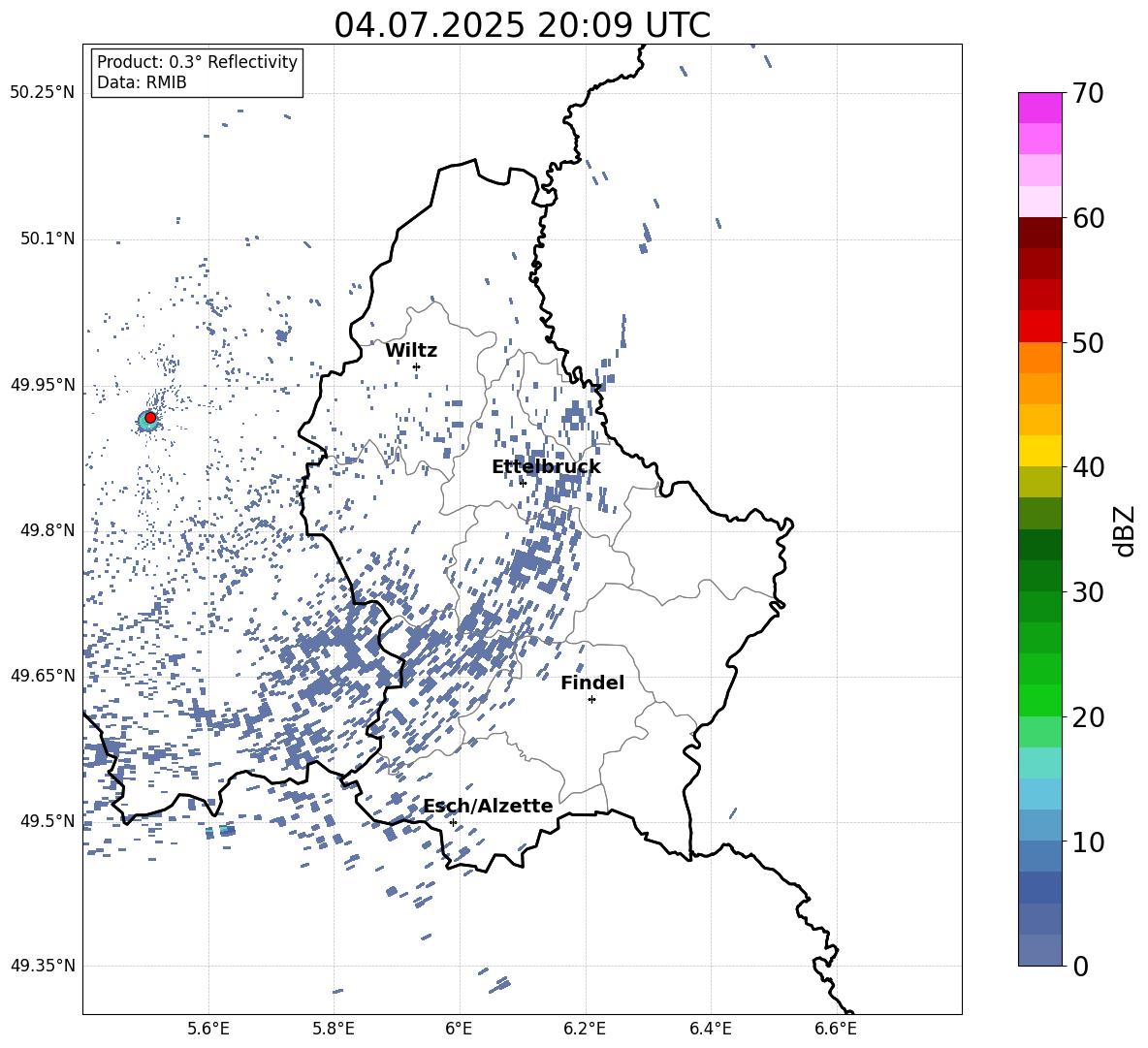Viewport: 1148px width, 1048px height.
Task: Pick the dark green swatch above 30 dBZ
Action: [1039, 575]
